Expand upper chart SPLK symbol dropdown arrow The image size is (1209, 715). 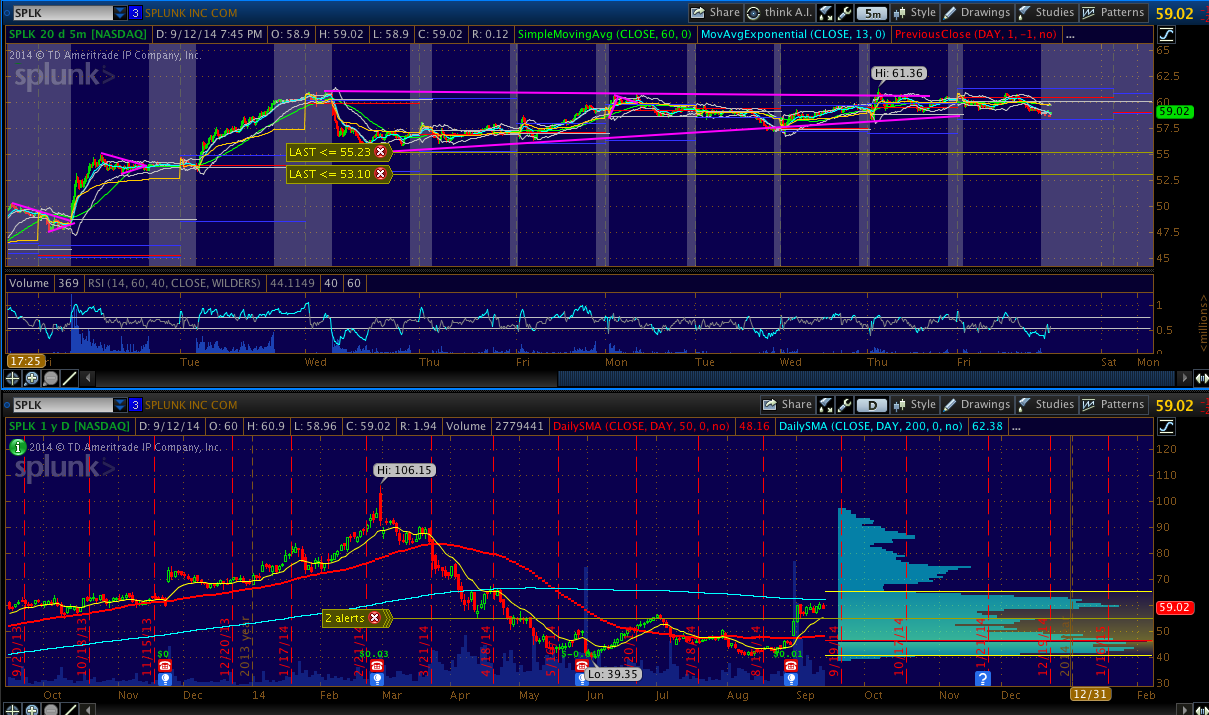coord(120,13)
